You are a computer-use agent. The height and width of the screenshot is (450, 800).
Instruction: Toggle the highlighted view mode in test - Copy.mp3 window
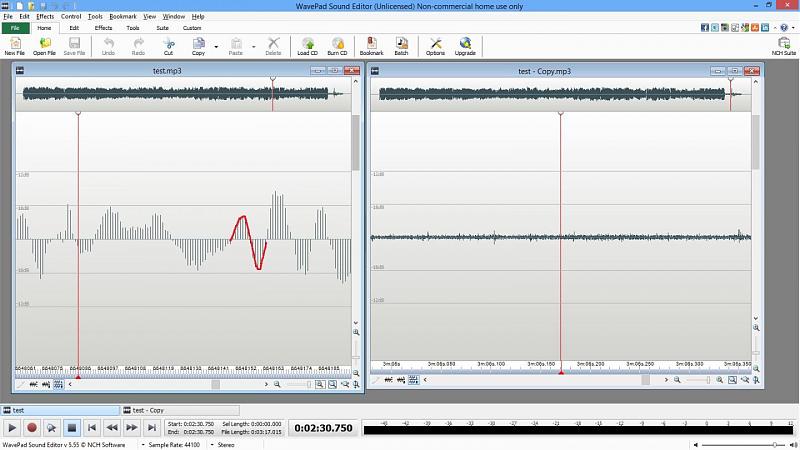click(x=413, y=380)
